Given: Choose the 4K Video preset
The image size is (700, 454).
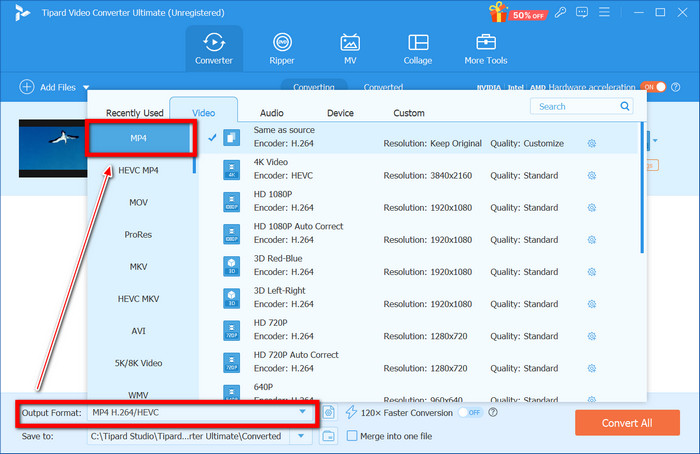Looking at the screenshot, I should pos(420,169).
